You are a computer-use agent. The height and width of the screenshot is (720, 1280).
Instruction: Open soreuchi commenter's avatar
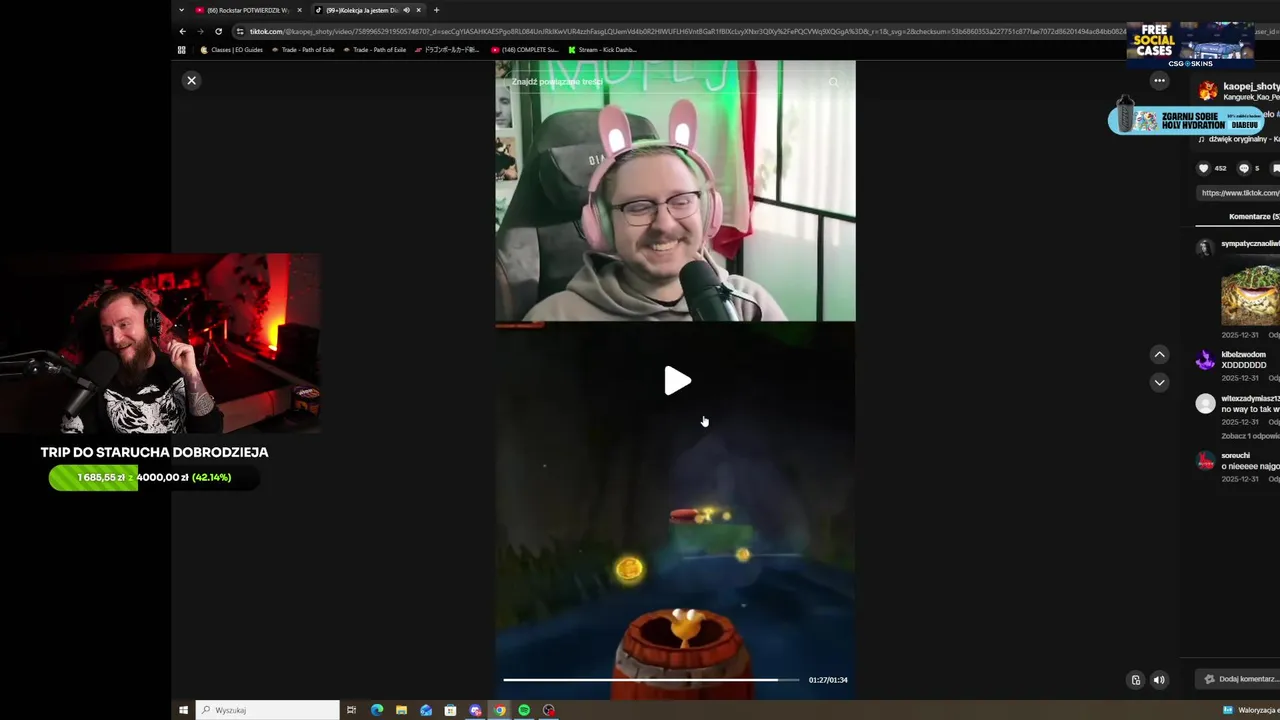coord(1206,461)
